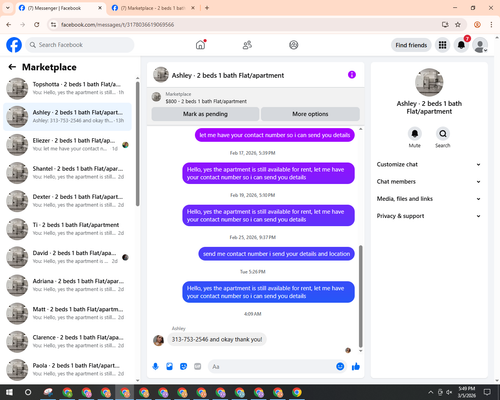Attach a file using the image icon
The height and width of the screenshot is (400, 500).
pyautogui.click(x=169, y=367)
